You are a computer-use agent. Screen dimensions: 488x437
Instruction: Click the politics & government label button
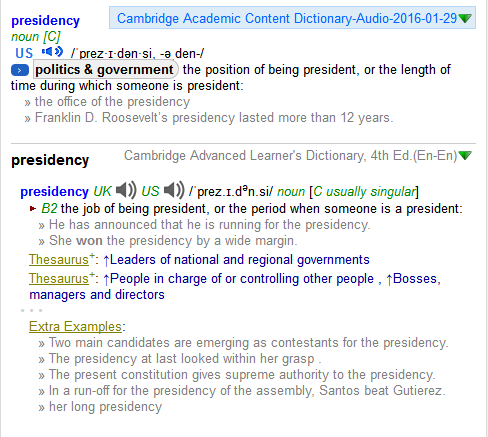(x=105, y=70)
